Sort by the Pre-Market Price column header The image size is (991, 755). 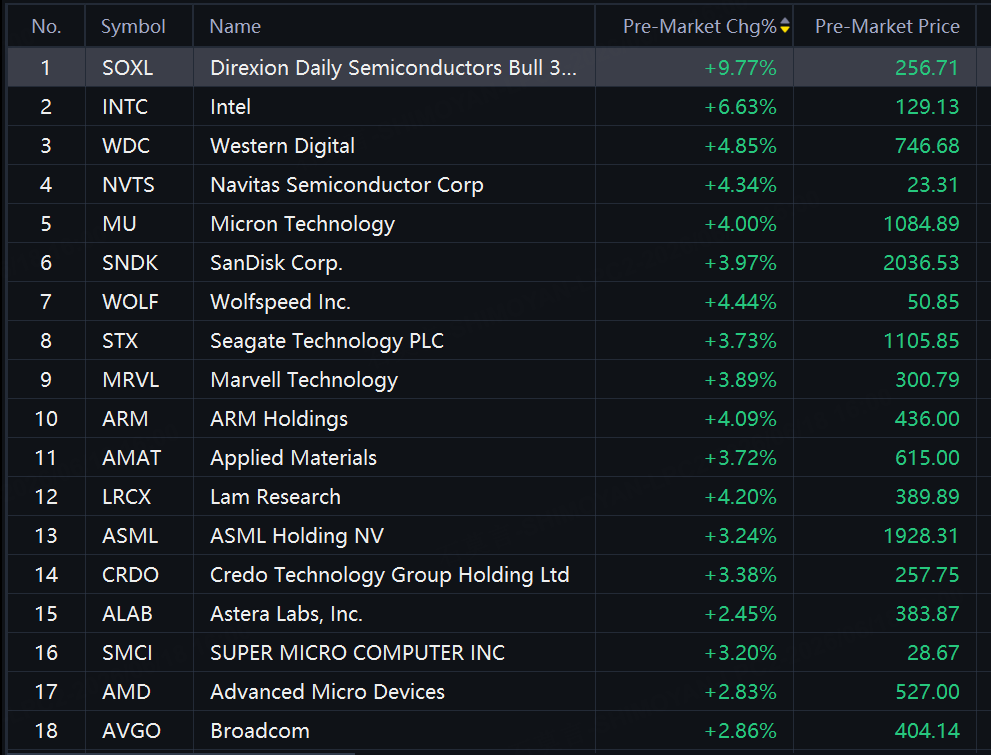click(x=887, y=27)
